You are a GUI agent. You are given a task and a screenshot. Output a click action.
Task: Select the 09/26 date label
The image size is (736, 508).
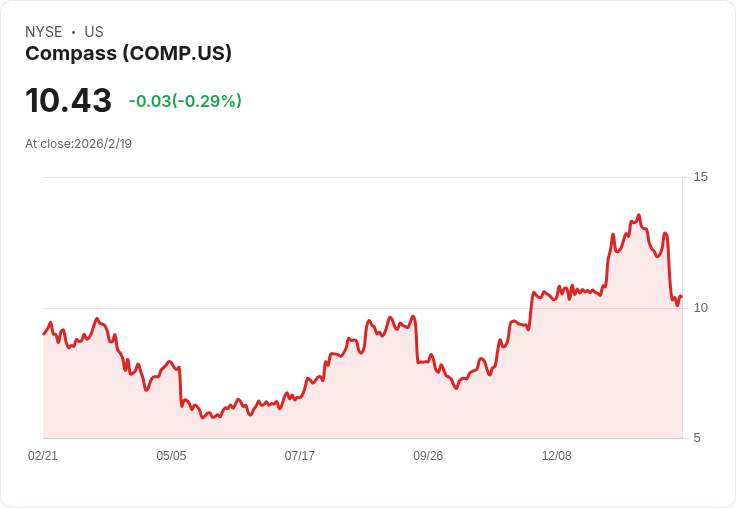point(428,455)
